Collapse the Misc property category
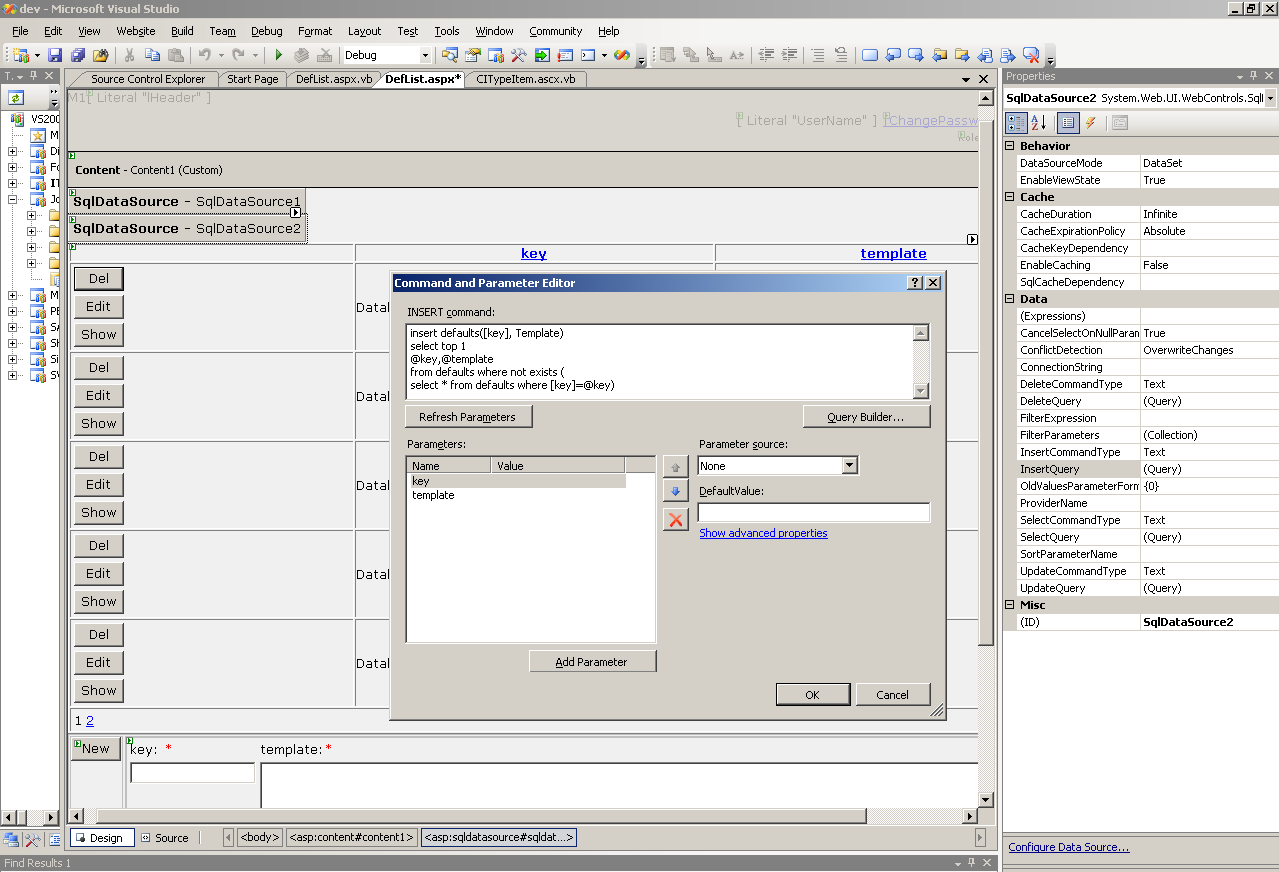The image size is (1279, 872). pos(1010,605)
